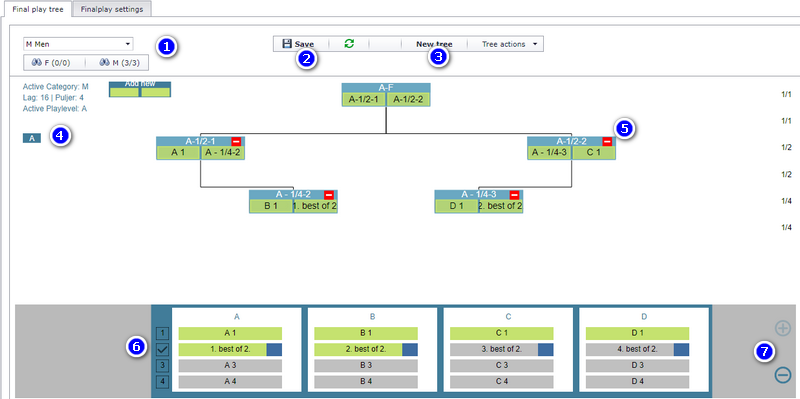Open the M (3/3) category filter
Screen dimensions: 800x399
pos(118,62)
